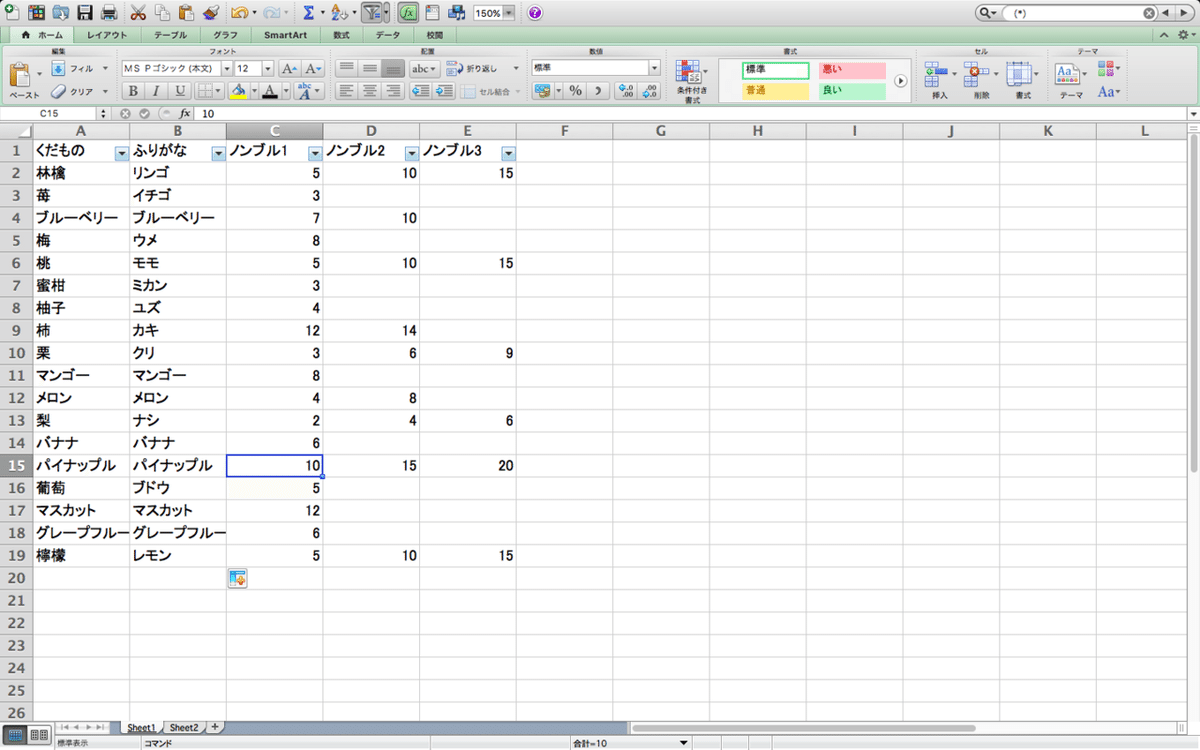Click the Undo arrow icon

point(239,13)
